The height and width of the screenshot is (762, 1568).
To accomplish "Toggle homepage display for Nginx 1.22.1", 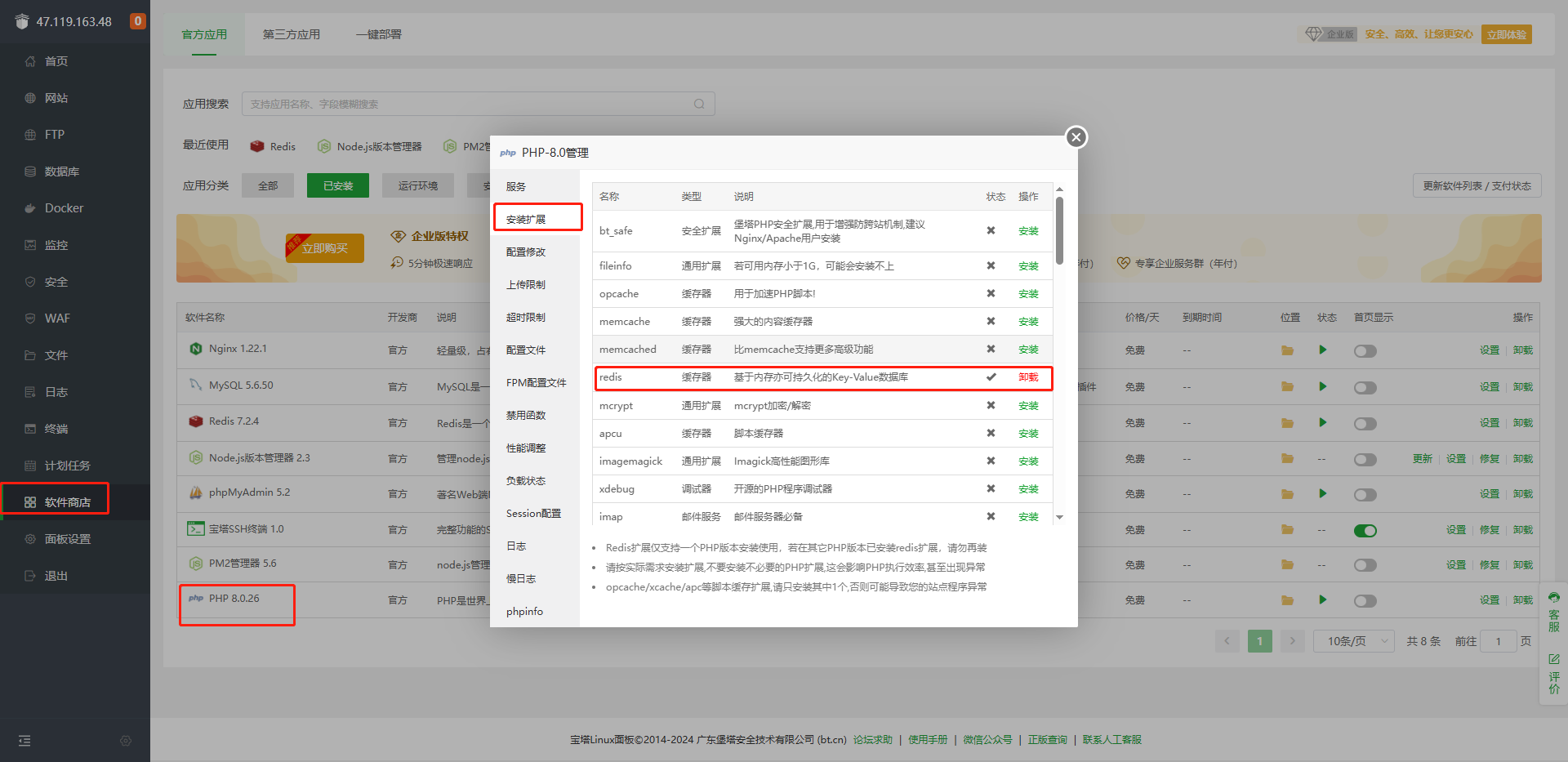I will [1365, 351].
